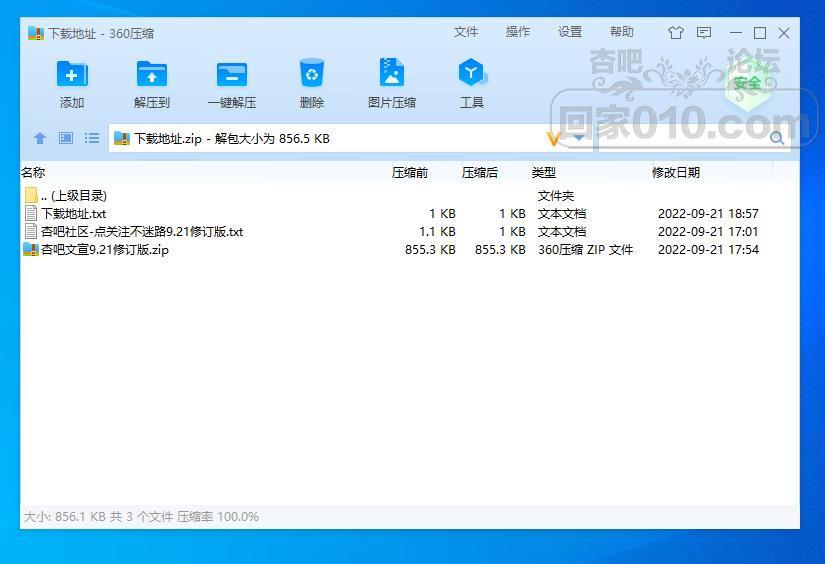825x564 pixels.
Task: Minimize the 360压缩 window
Action: tap(736, 33)
